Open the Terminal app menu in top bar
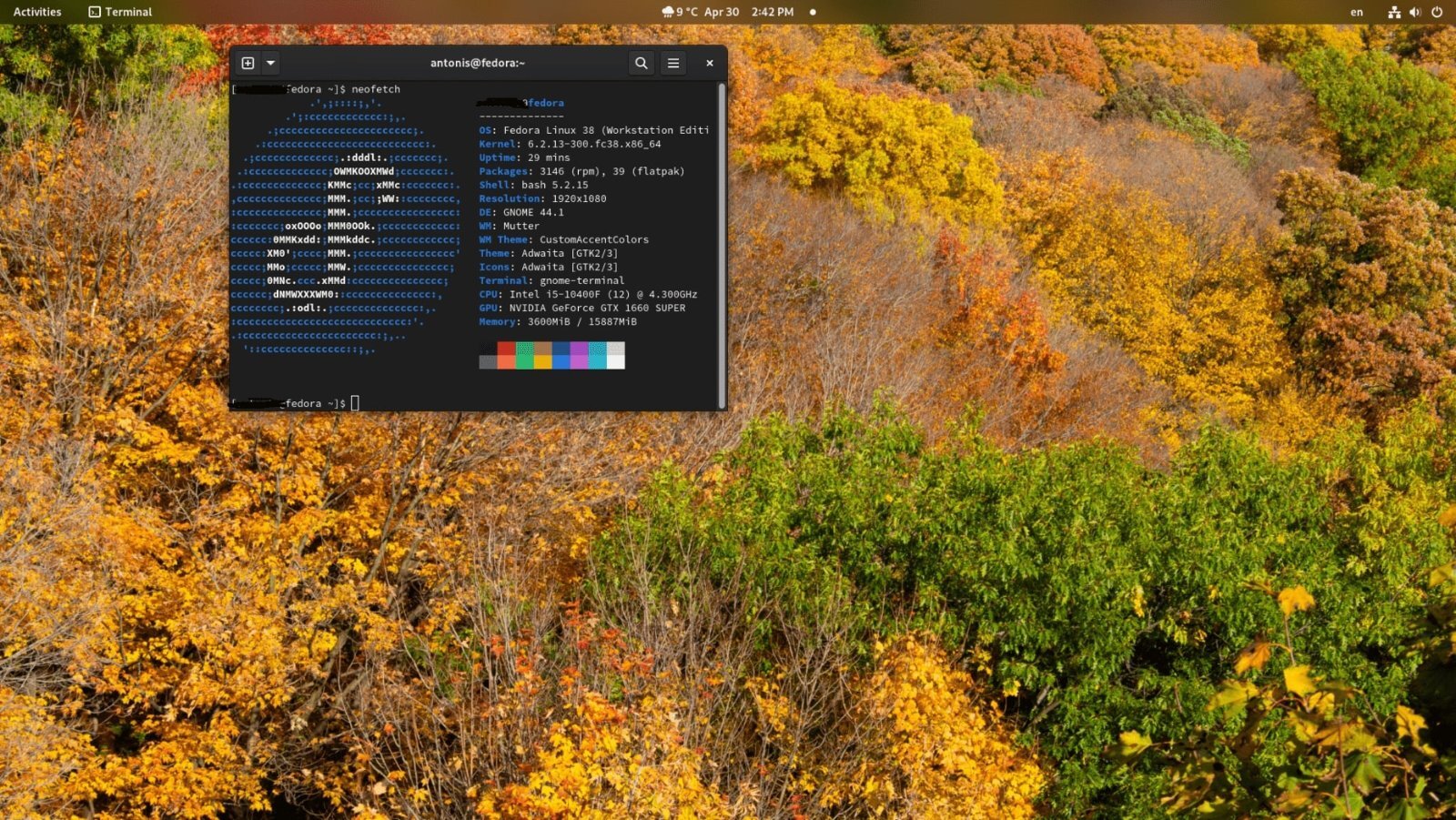The image size is (1456, 820). tap(120, 12)
